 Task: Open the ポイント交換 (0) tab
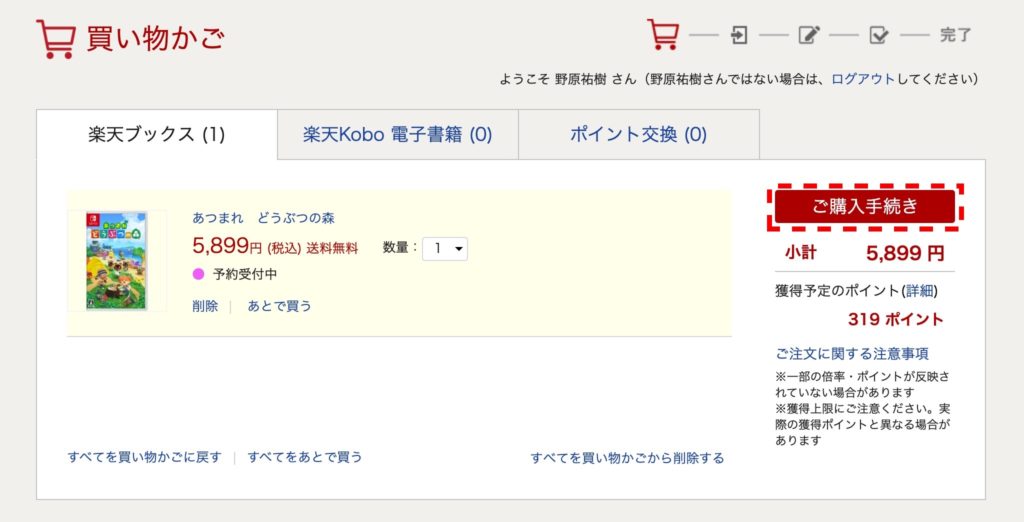[x=638, y=134]
